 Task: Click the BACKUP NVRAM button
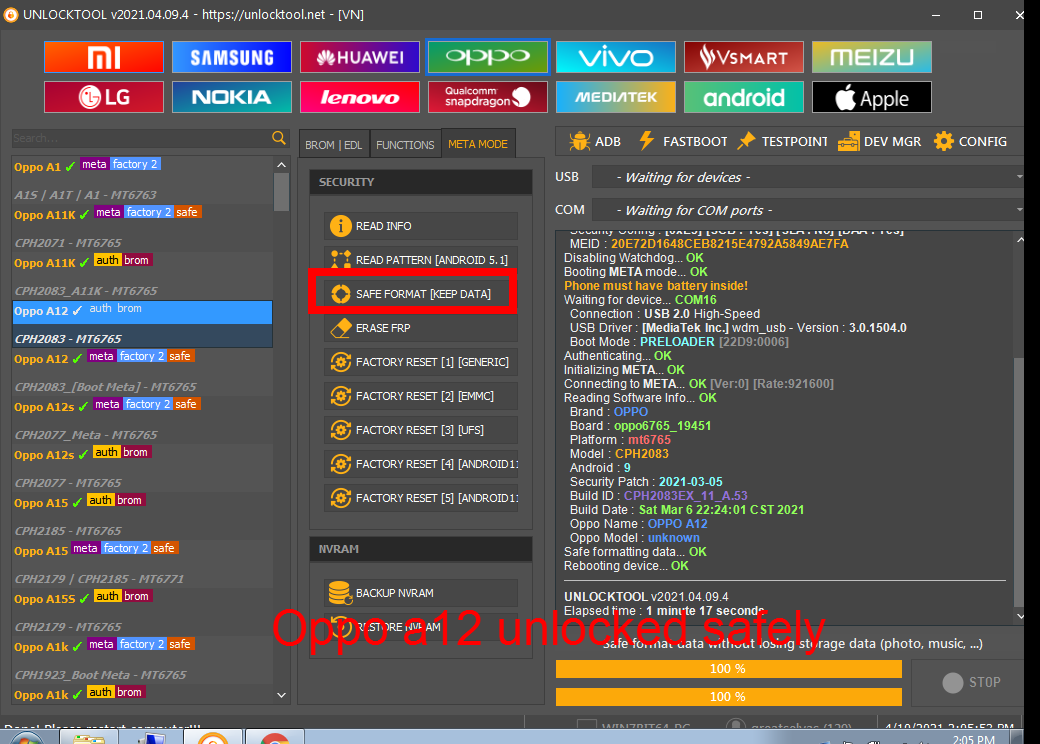421,593
